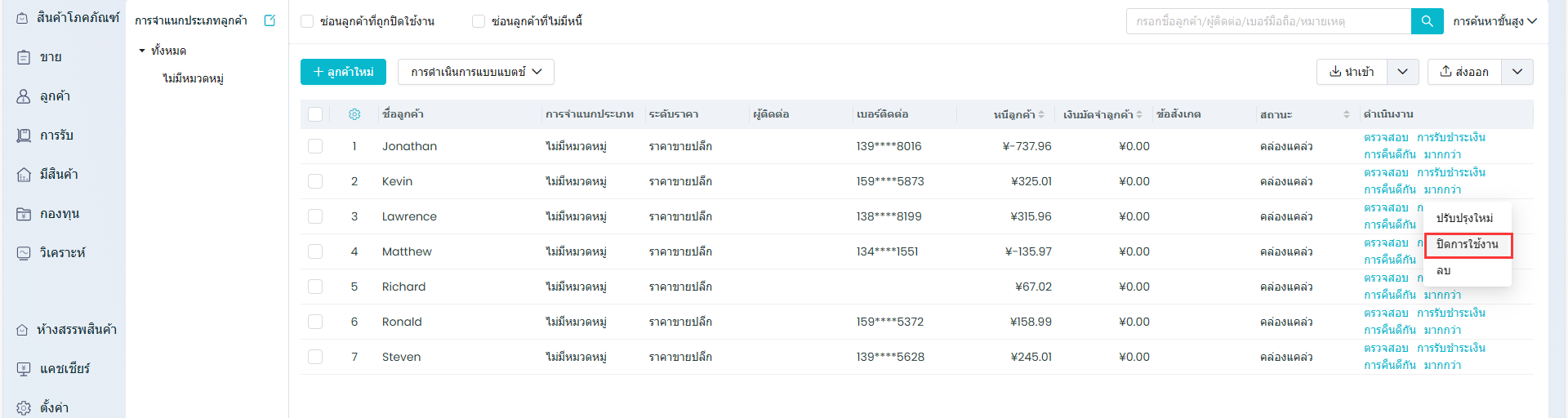
Task: Expand the การค้นหาขั้นสูง options
Action: (x=1494, y=21)
